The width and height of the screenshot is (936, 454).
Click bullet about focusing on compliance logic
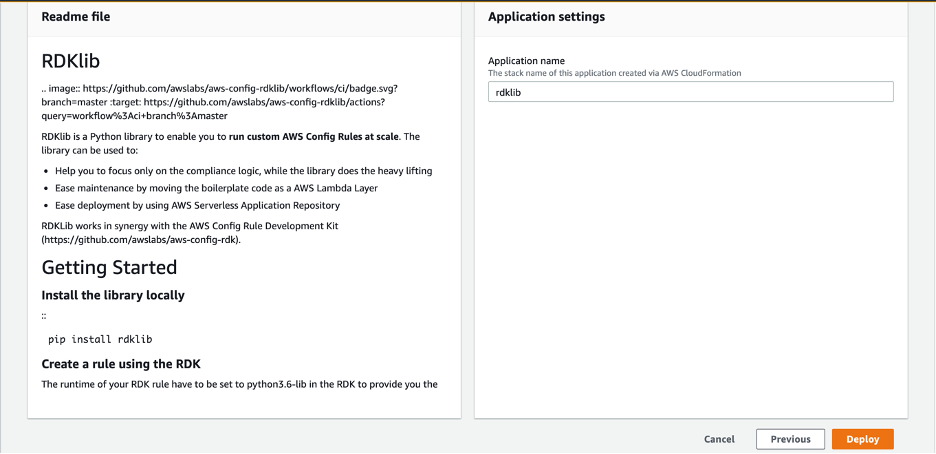click(244, 171)
